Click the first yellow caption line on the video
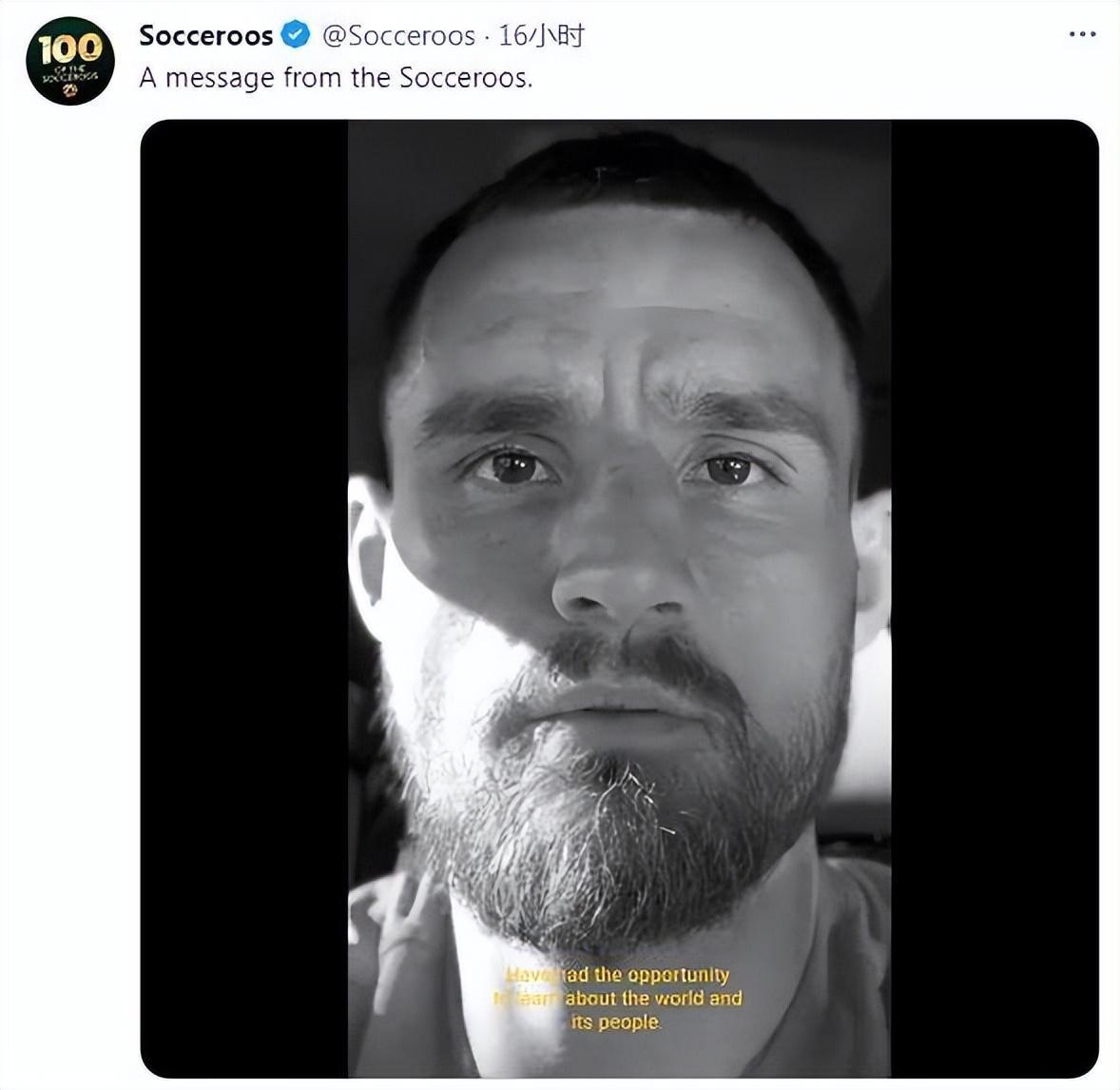Viewport: 1120px width, 1090px height. point(618,975)
